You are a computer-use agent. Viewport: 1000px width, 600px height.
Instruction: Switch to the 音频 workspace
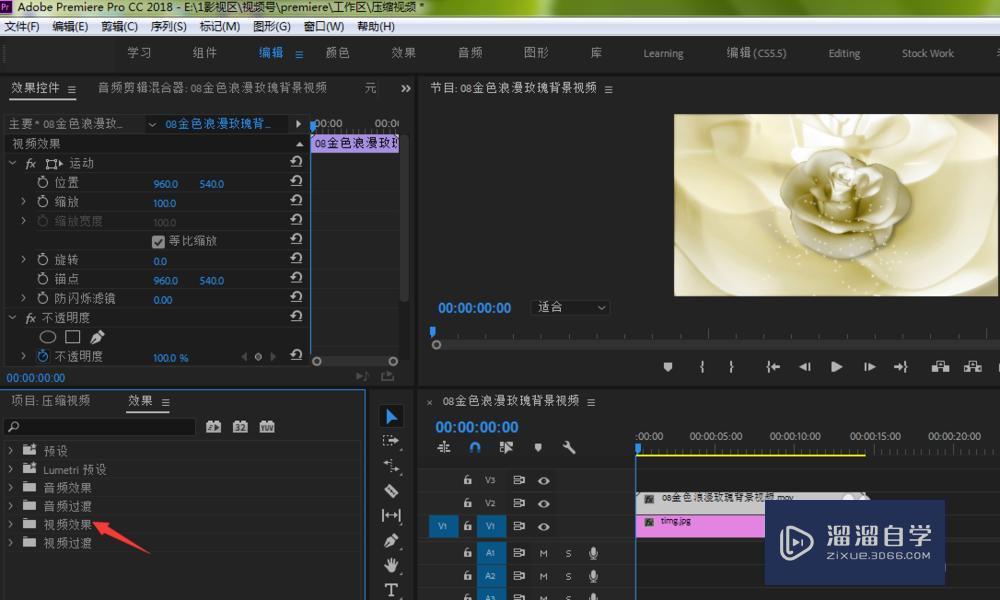tap(470, 53)
